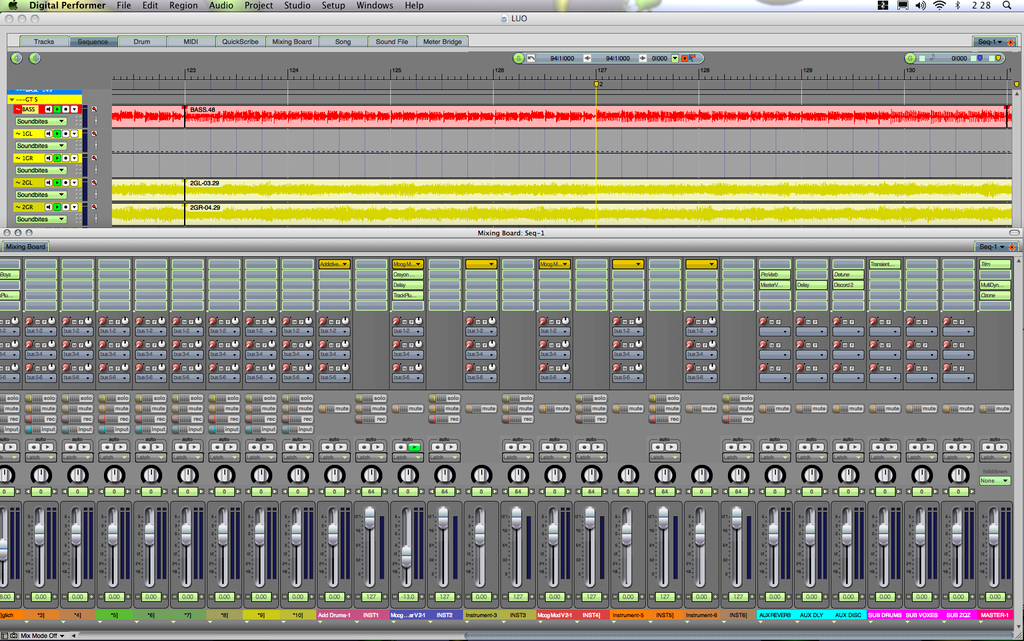Open the Mix Mode Off dropdown
The height and width of the screenshot is (641, 1024).
point(42,635)
